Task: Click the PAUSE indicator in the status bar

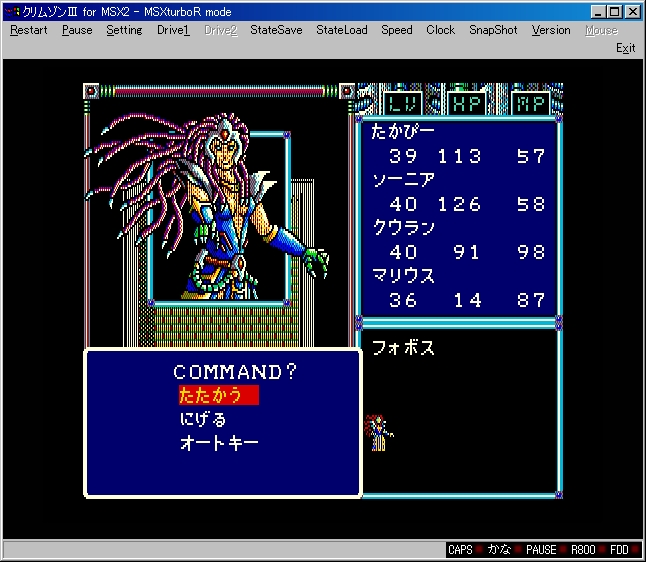Action: click(x=541, y=550)
